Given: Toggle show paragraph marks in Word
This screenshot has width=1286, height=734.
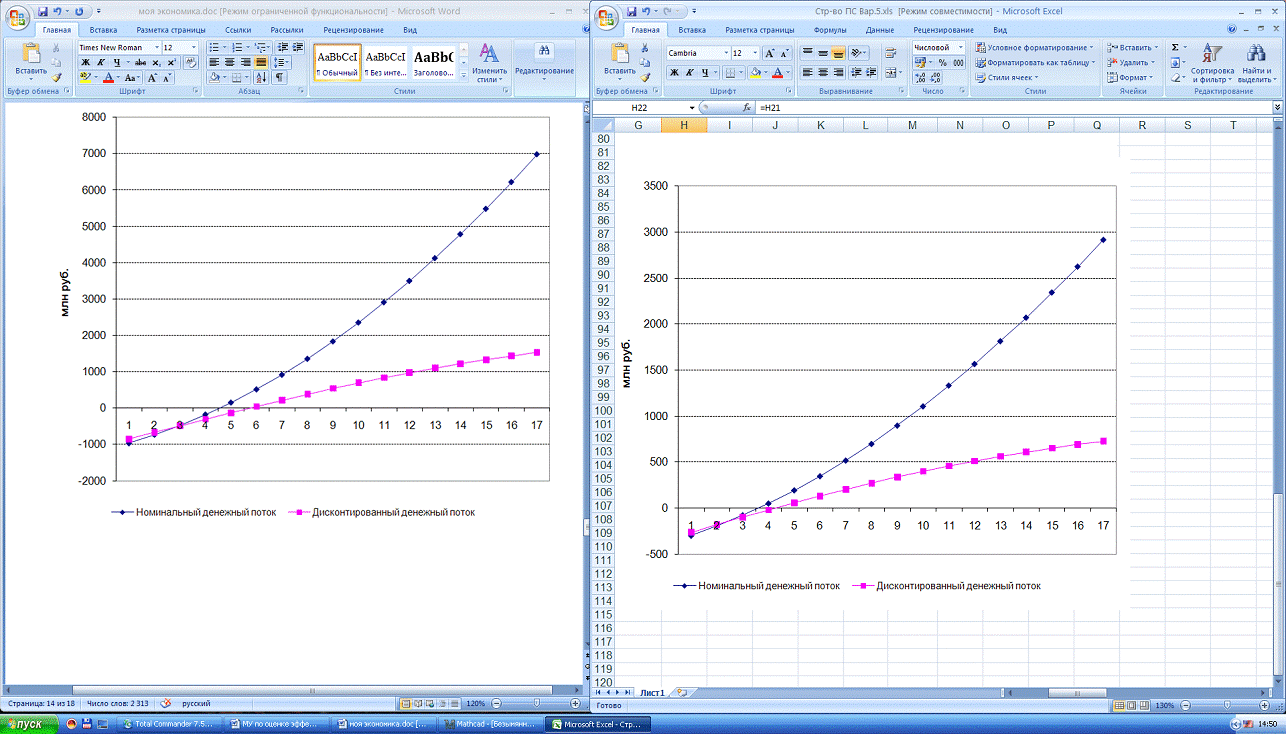Looking at the screenshot, I should (x=279, y=77).
